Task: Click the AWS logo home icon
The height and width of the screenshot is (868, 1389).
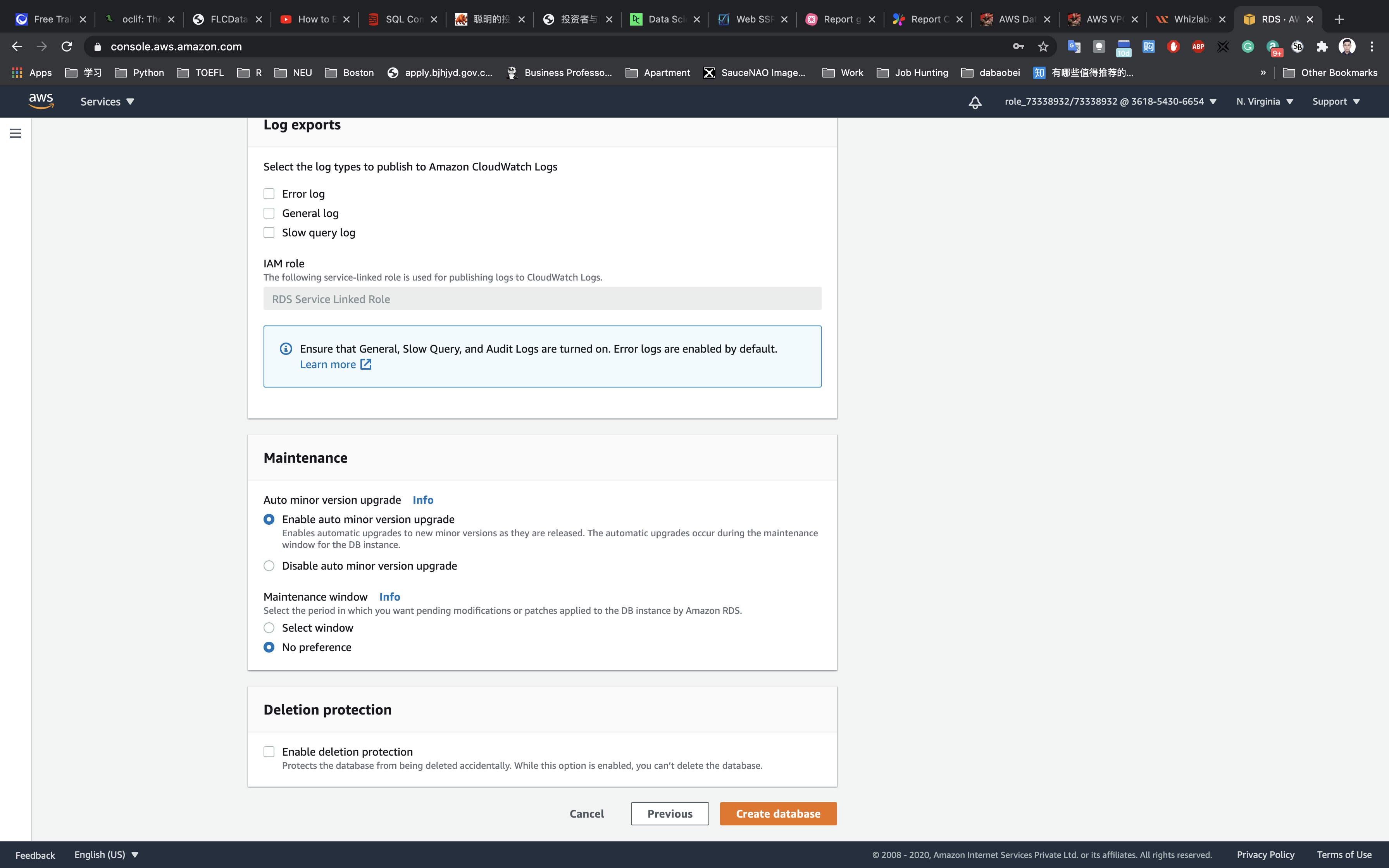Action: coord(41,101)
